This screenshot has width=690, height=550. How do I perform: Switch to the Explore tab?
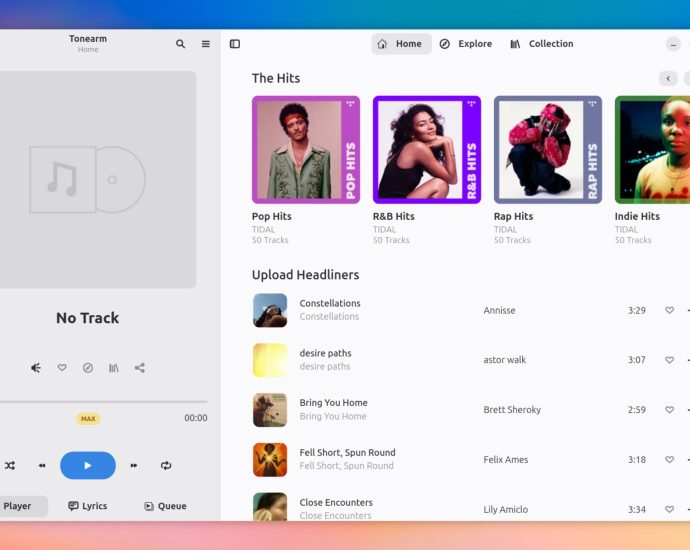466,44
